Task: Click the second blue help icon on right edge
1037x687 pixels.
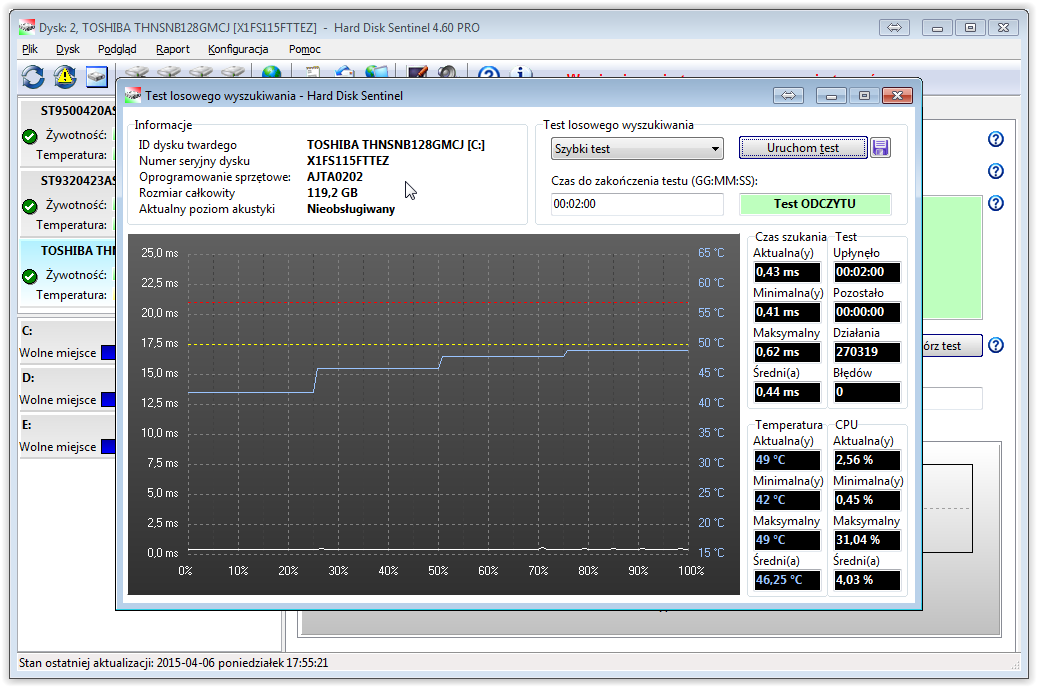Action: pos(995,171)
